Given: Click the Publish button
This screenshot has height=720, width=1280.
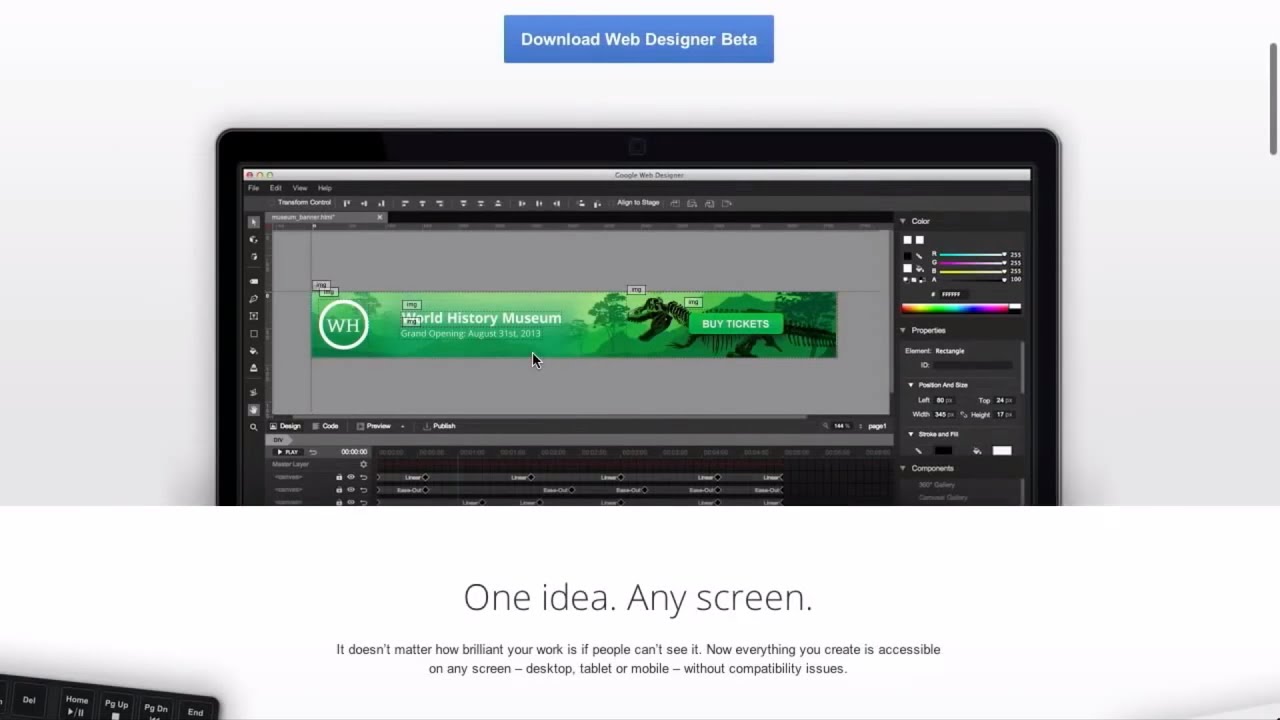Looking at the screenshot, I should (x=439, y=426).
